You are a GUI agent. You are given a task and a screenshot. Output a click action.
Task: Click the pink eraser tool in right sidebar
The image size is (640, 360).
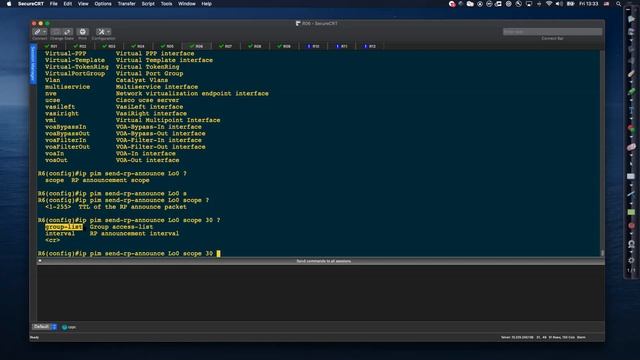(x=631, y=147)
